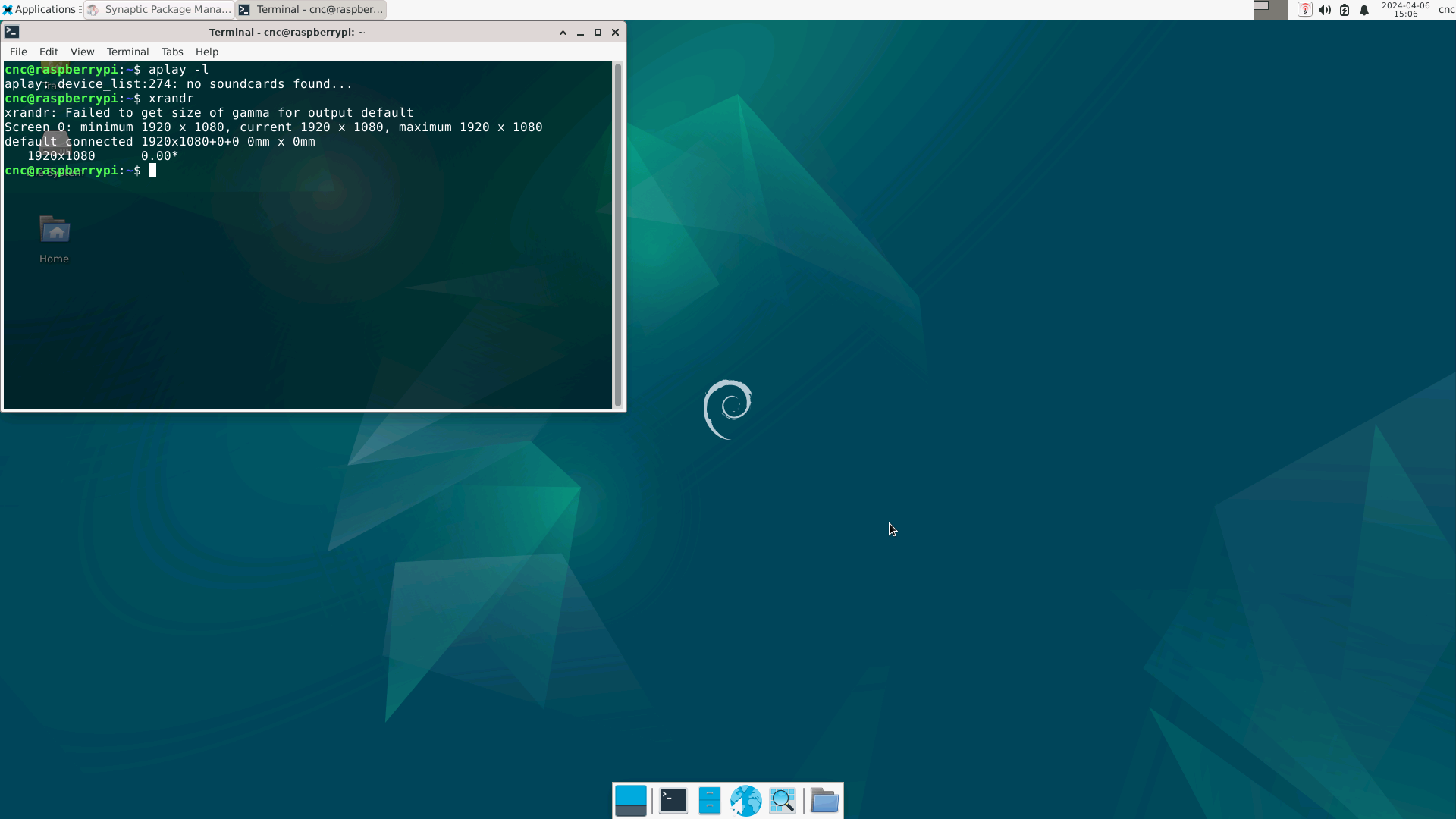The height and width of the screenshot is (819, 1456).
Task: Open the Applications menu
Action: [x=41, y=10]
